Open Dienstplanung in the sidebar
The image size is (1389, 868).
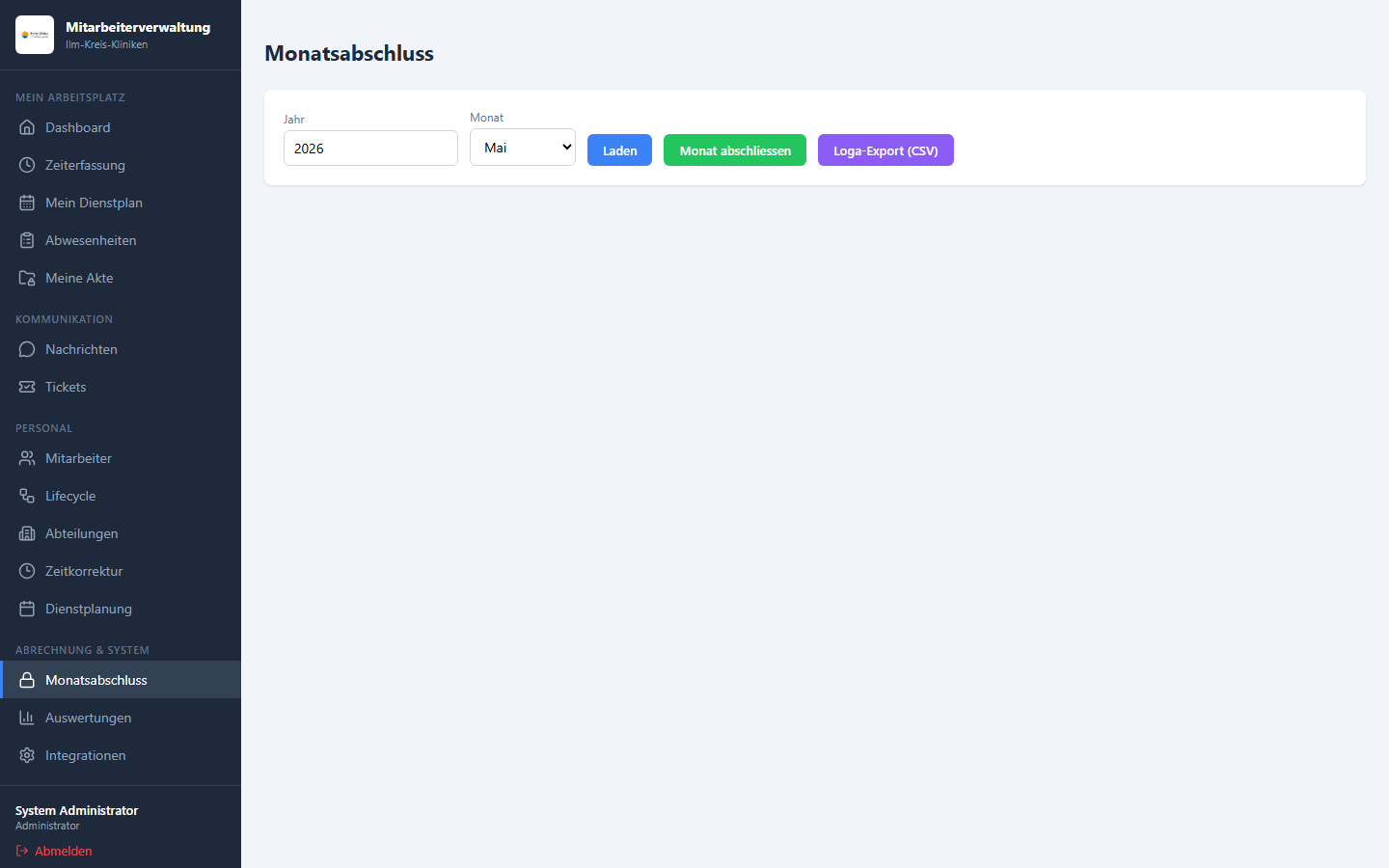pyautogui.click(x=121, y=609)
